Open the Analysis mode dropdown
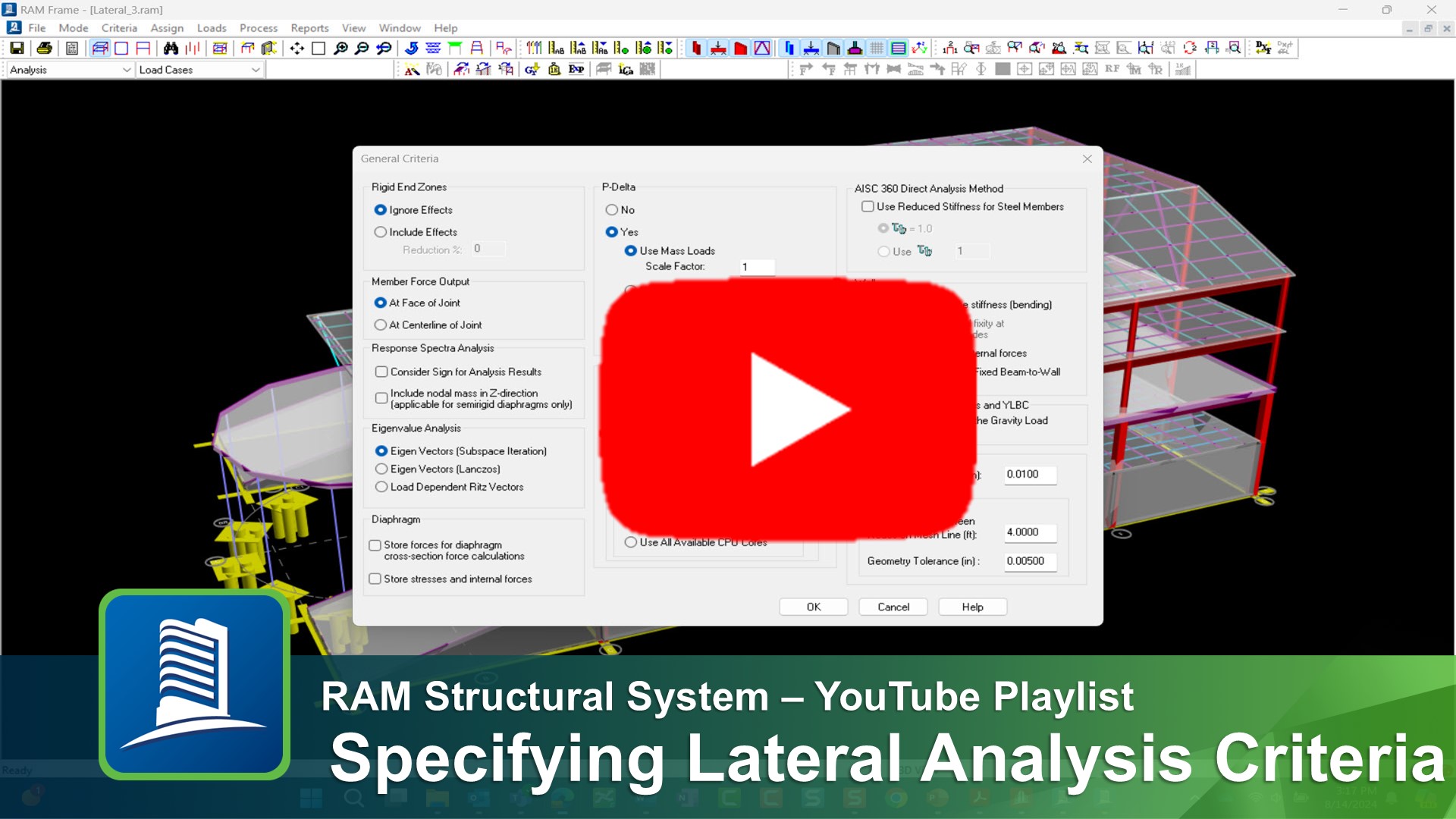The image size is (1456, 819). [x=126, y=70]
